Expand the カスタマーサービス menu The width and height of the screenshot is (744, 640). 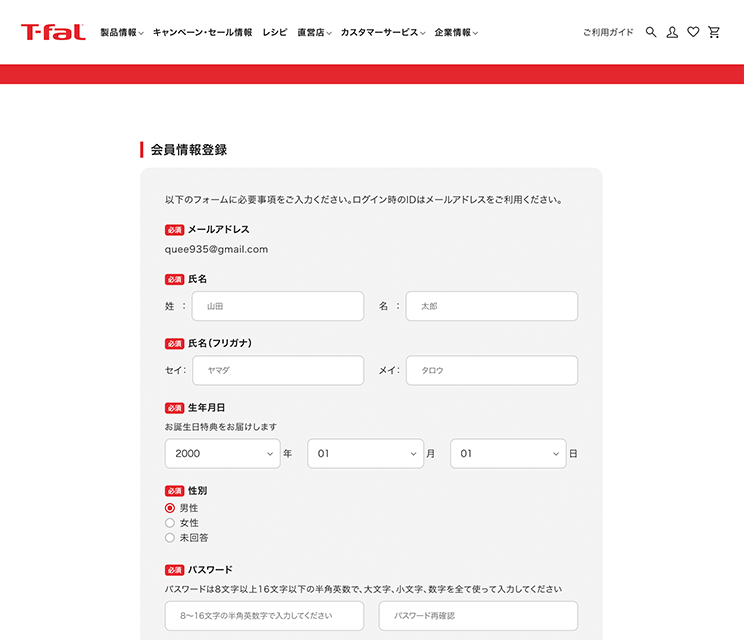[383, 33]
